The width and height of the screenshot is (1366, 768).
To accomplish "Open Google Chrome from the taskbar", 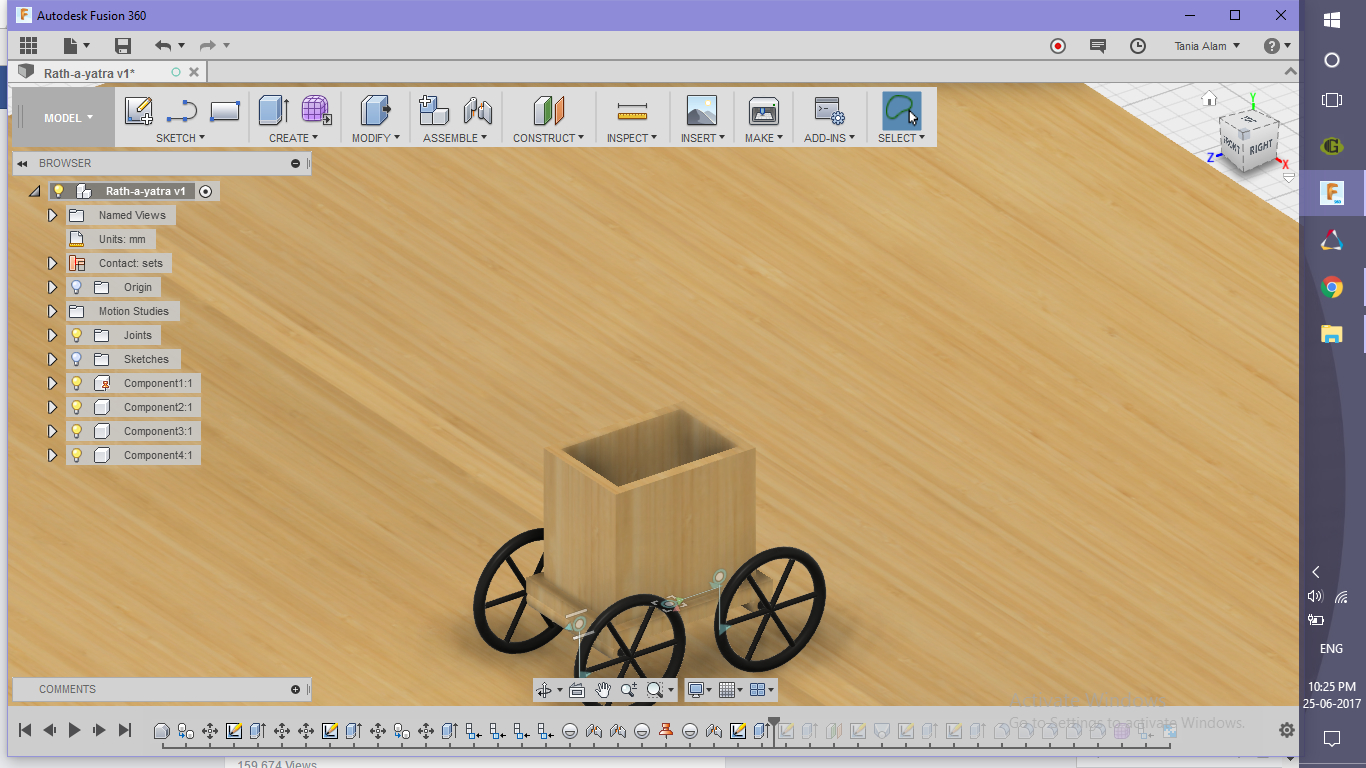I will click(1332, 288).
